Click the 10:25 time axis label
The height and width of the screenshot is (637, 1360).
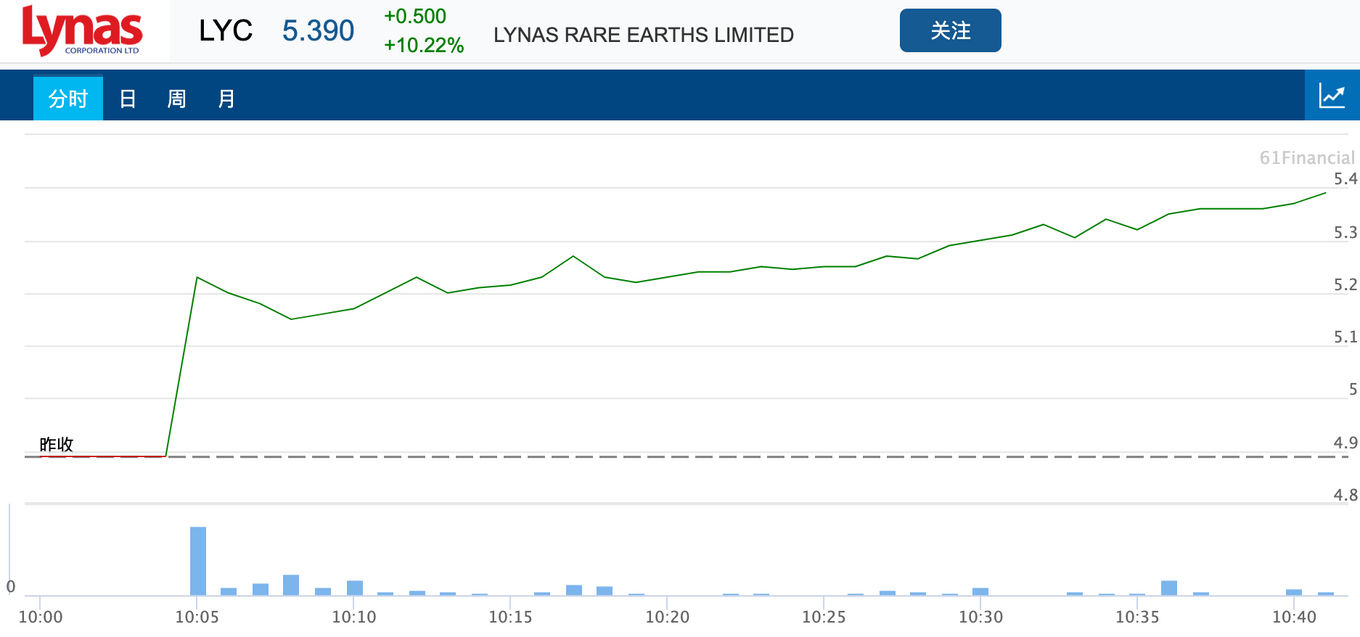(x=824, y=617)
